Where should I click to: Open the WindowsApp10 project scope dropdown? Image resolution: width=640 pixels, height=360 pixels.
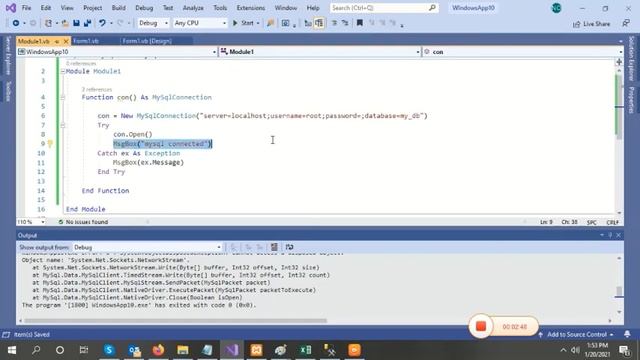click(x=117, y=52)
